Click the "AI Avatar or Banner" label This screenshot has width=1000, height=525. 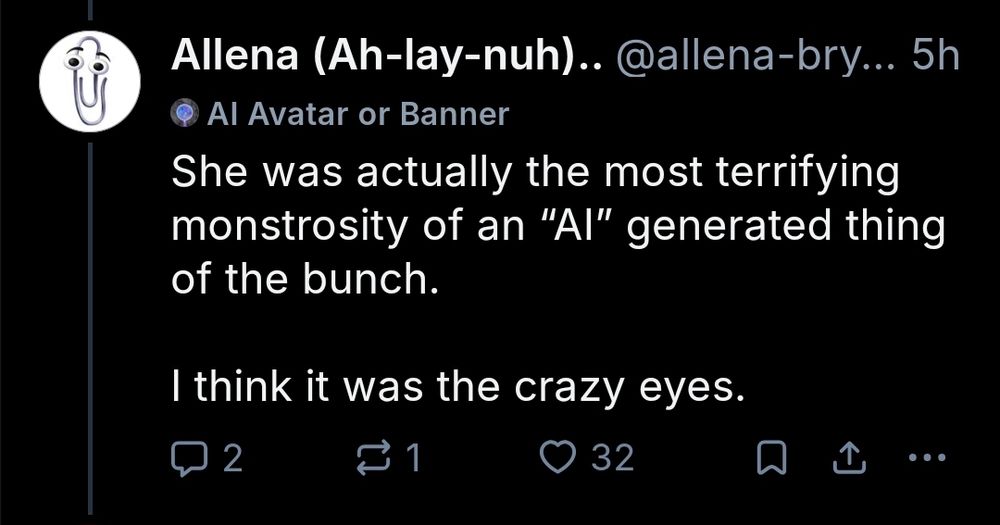tap(356, 115)
